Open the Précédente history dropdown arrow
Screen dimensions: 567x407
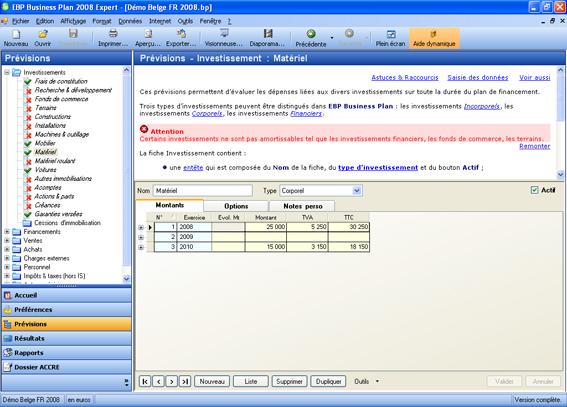click(332, 38)
